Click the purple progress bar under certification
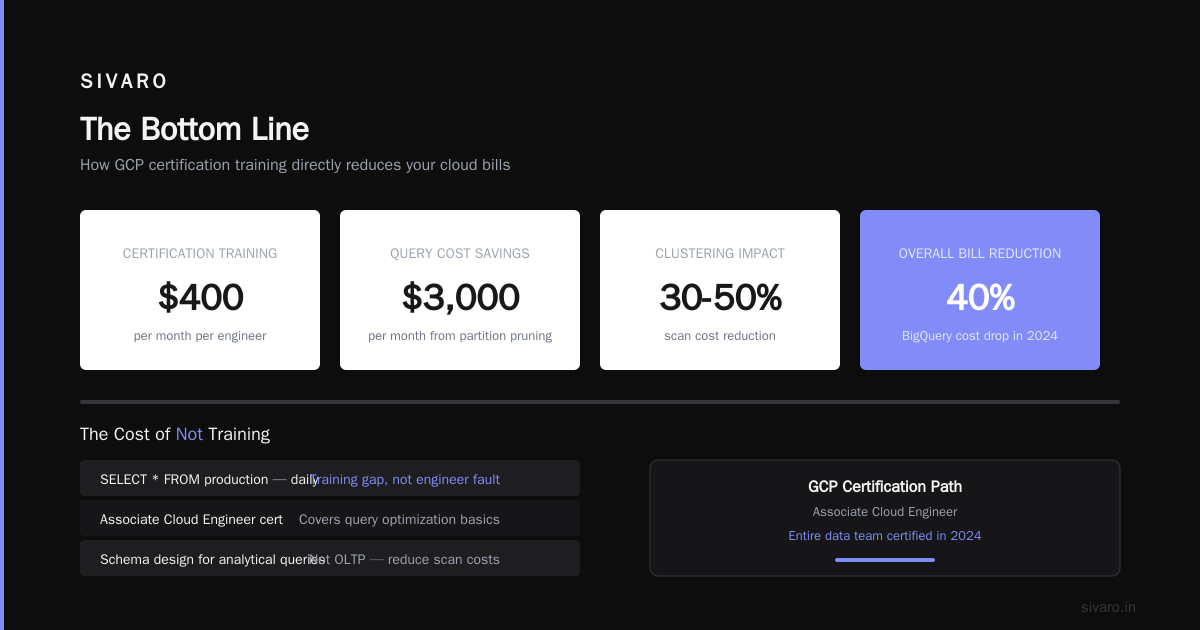 pyautogui.click(x=885, y=560)
